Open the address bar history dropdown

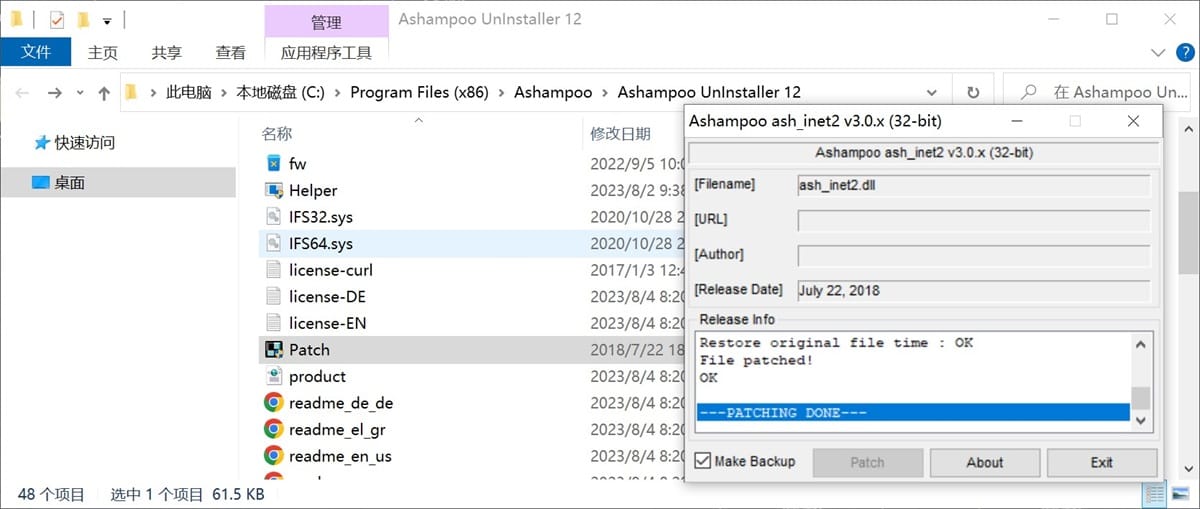pos(936,93)
